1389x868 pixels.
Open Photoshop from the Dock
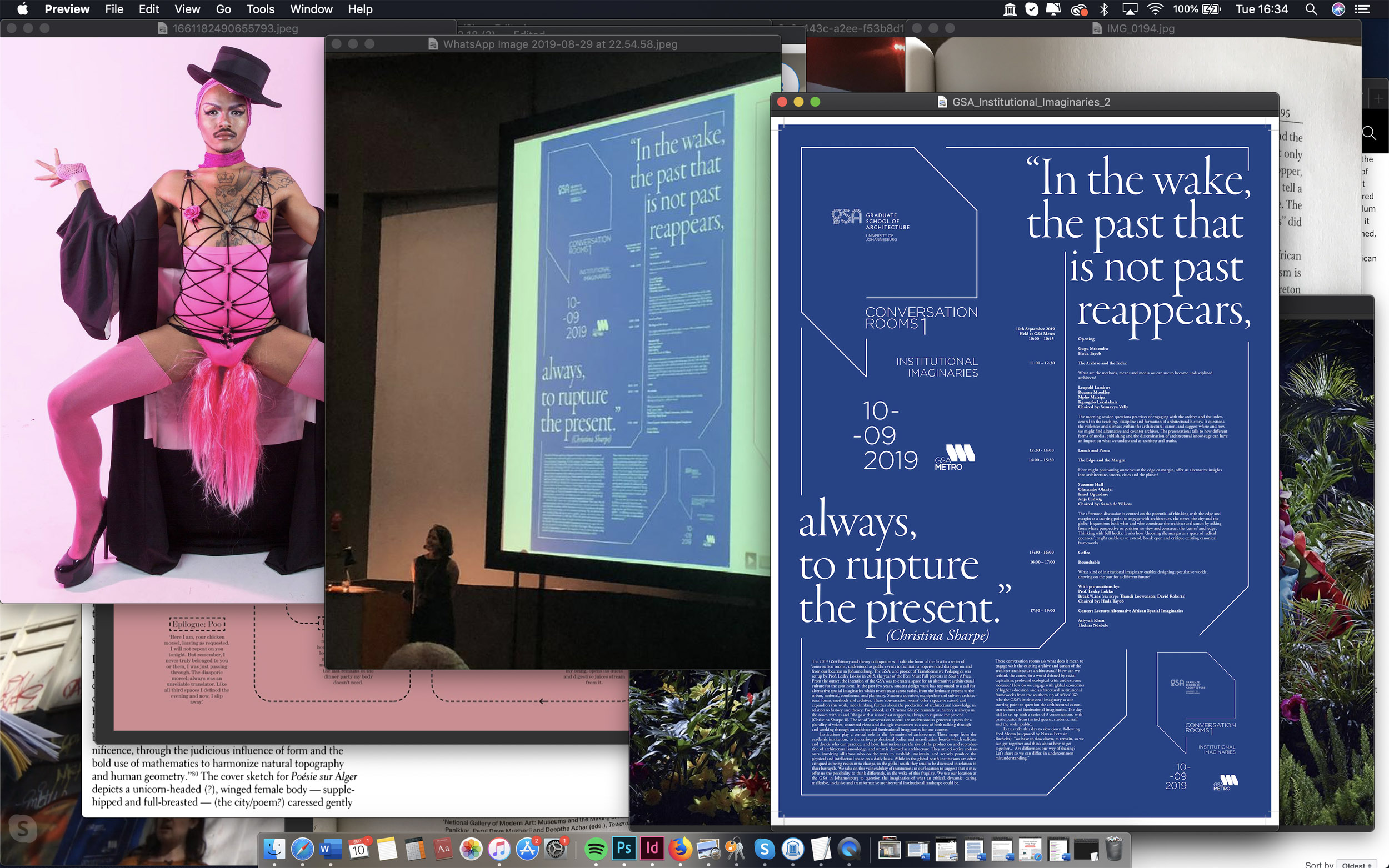[623, 849]
